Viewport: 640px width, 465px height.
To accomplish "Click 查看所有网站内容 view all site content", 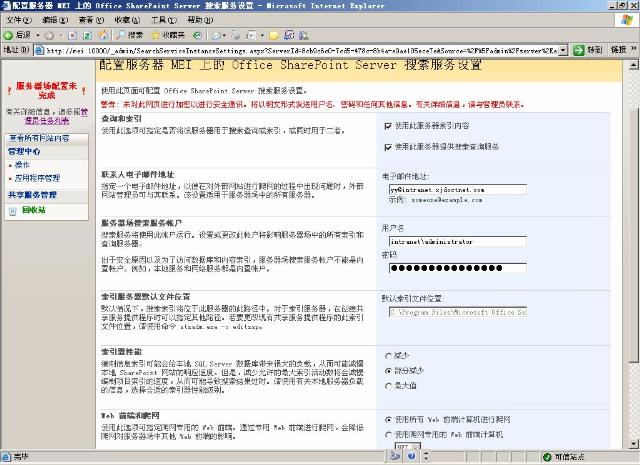I will tap(39, 138).
